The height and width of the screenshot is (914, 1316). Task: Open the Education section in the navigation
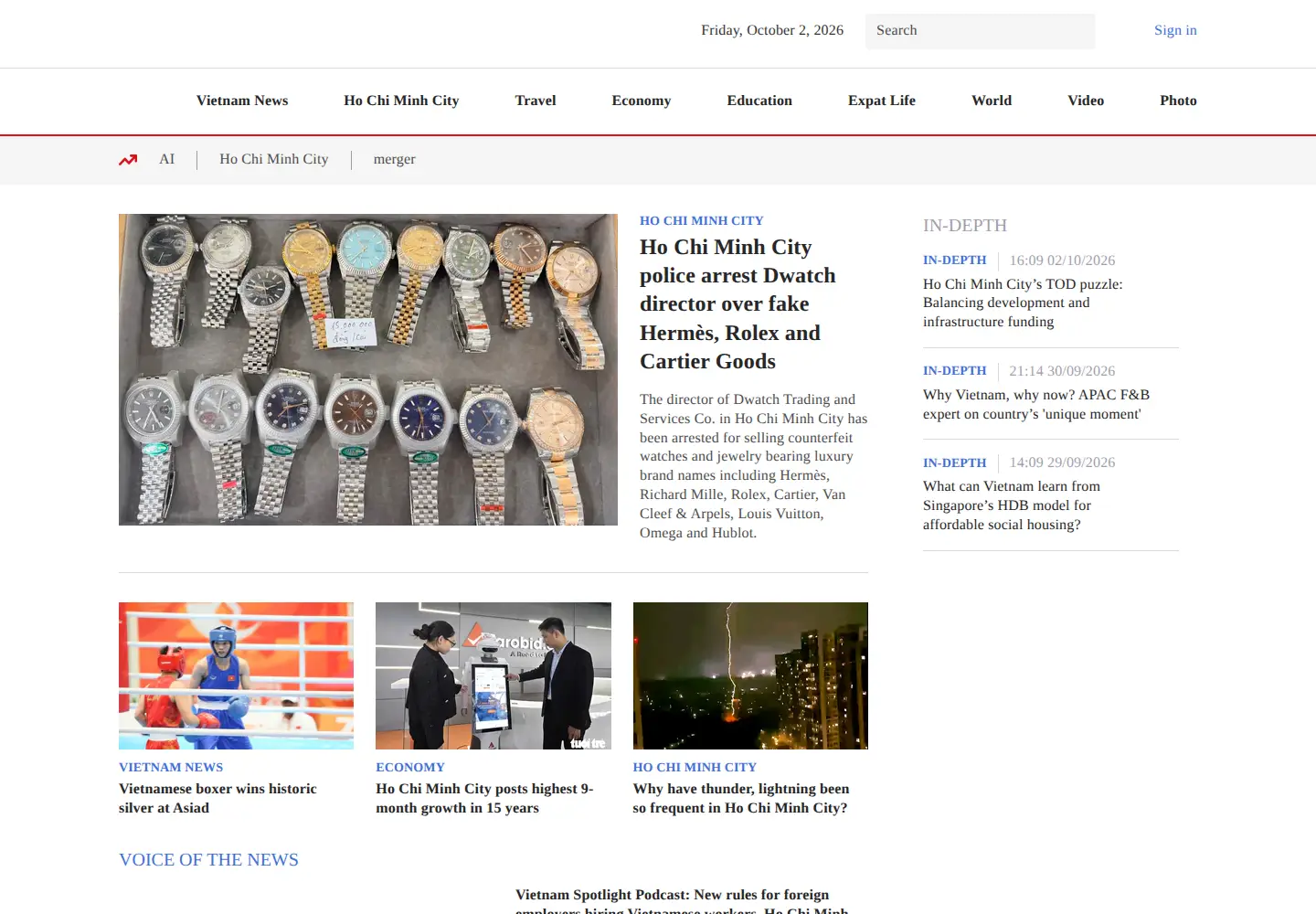[759, 101]
